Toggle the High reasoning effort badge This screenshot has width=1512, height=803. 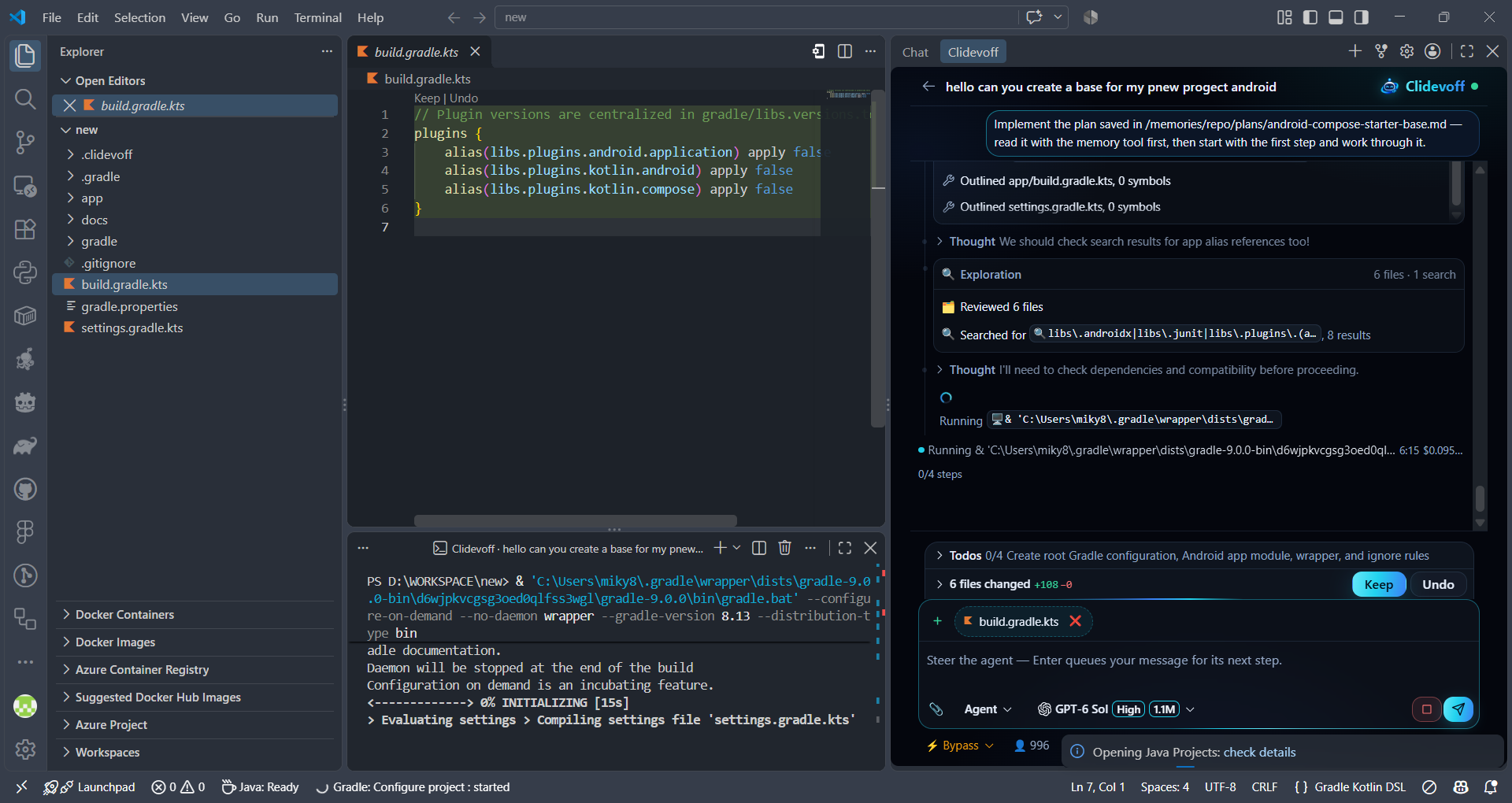[1128, 709]
